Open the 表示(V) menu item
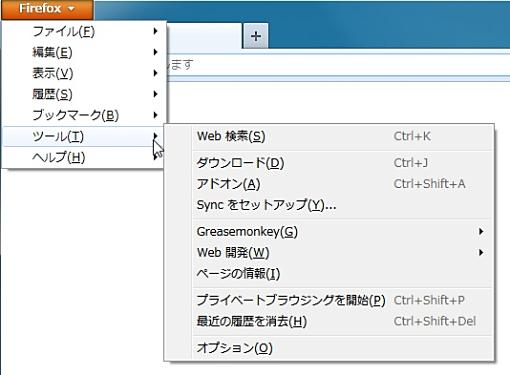 pos(85,73)
